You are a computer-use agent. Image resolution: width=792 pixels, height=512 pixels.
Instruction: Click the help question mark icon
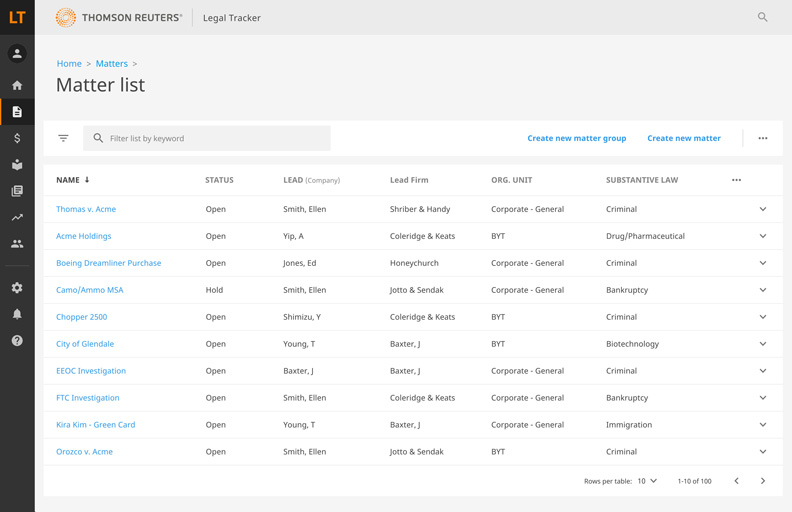(x=17, y=341)
